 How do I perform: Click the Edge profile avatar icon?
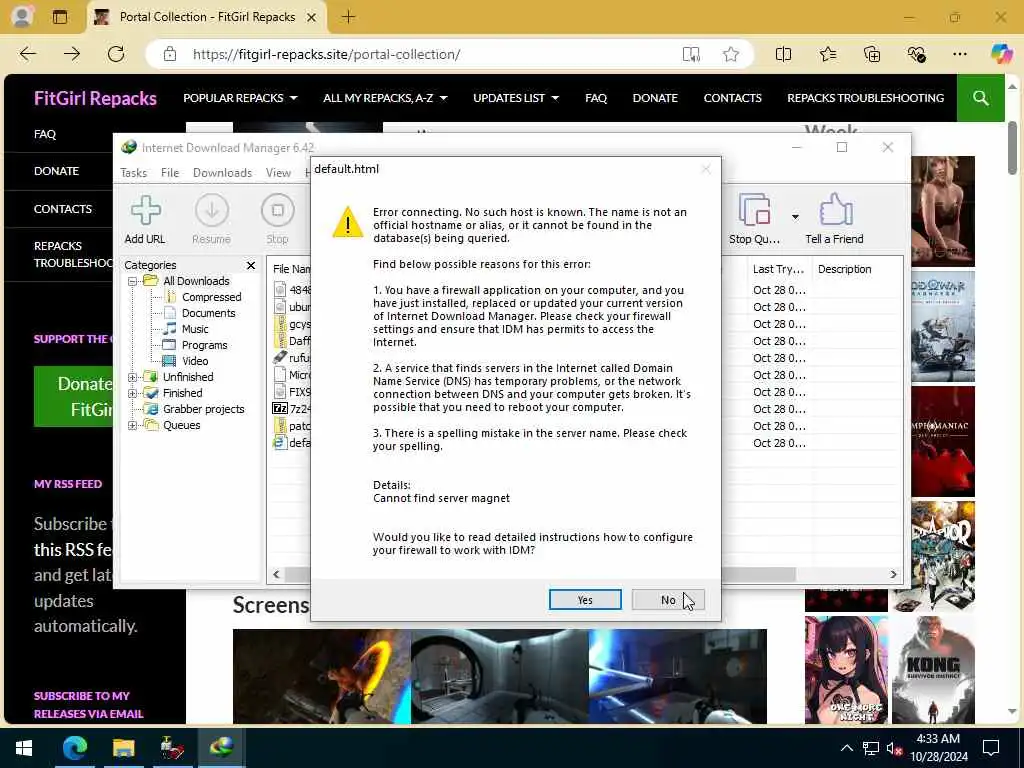click(x=22, y=17)
